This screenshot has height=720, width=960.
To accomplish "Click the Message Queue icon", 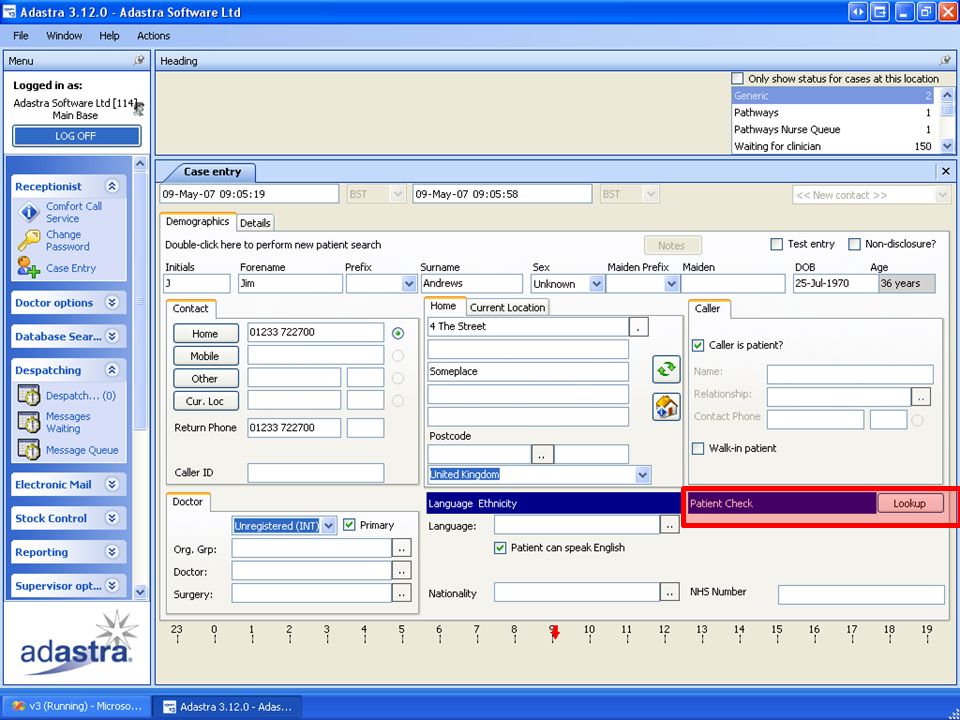I will pyautogui.click(x=28, y=450).
